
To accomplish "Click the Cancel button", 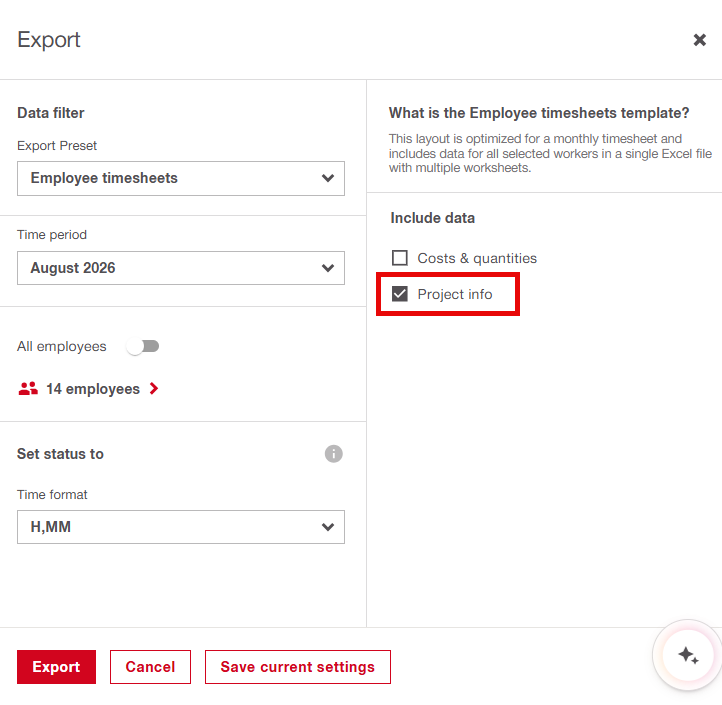I will [150, 667].
